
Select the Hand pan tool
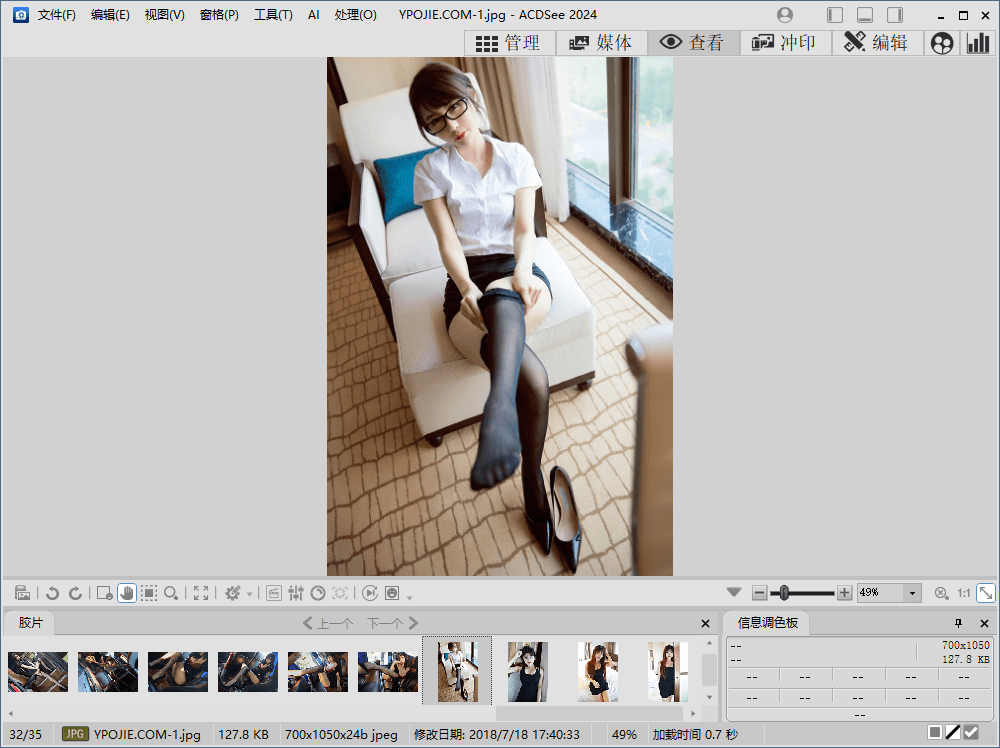127,593
